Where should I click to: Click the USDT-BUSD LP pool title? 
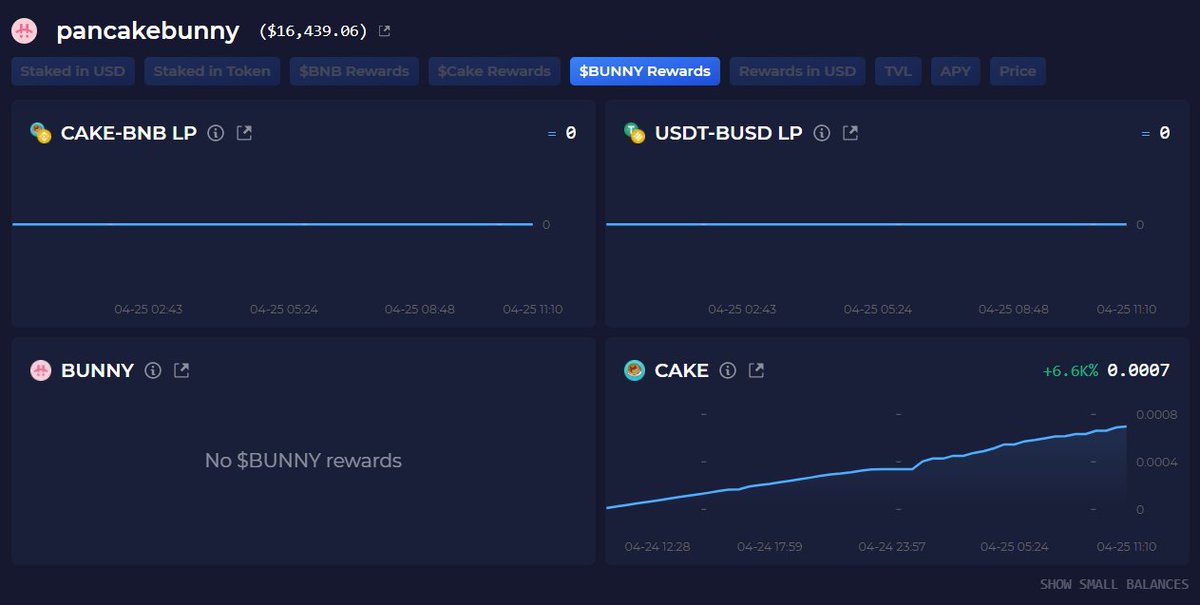coord(729,133)
